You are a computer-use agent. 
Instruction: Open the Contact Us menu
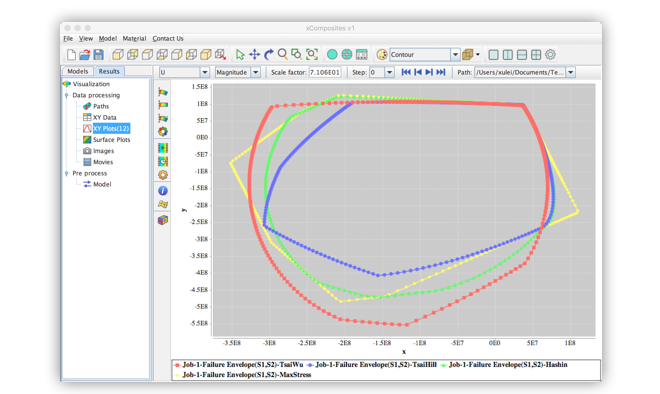pyautogui.click(x=168, y=38)
